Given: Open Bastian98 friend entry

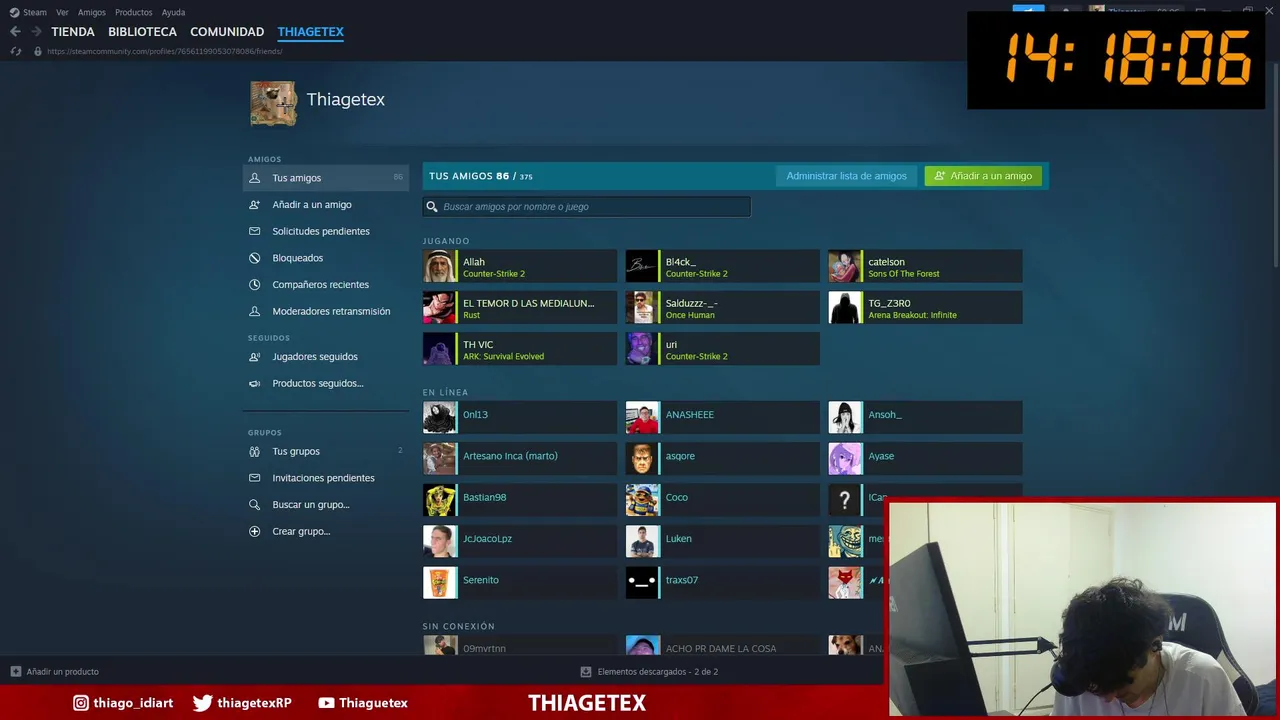Looking at the screenshot, I should click(x=519, y=500).
